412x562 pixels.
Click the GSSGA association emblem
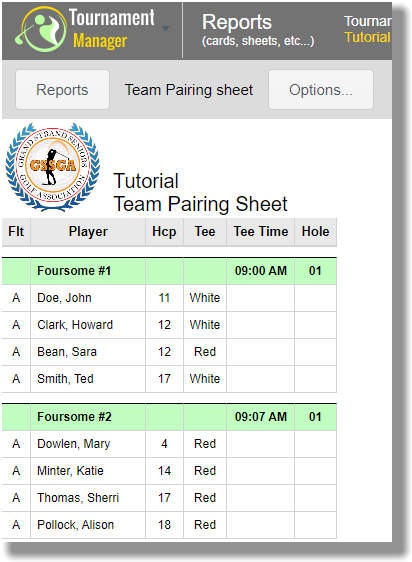[53, 167]
